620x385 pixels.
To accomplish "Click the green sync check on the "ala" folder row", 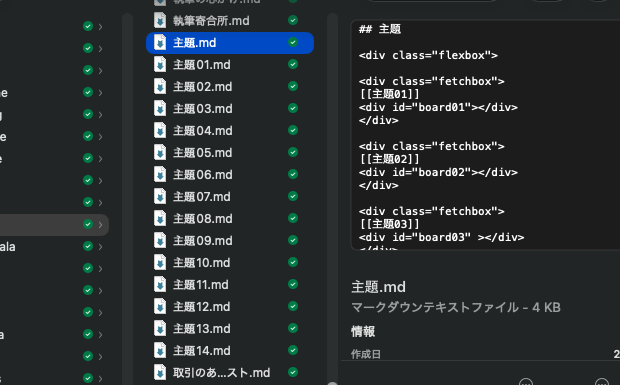I will [x=88, y=246].
